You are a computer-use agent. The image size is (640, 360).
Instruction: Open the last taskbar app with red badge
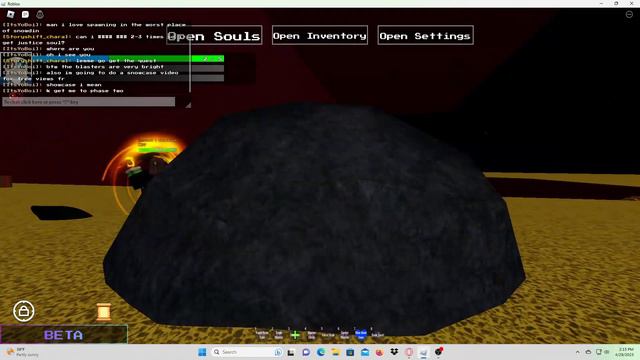[x=439, y=352]
